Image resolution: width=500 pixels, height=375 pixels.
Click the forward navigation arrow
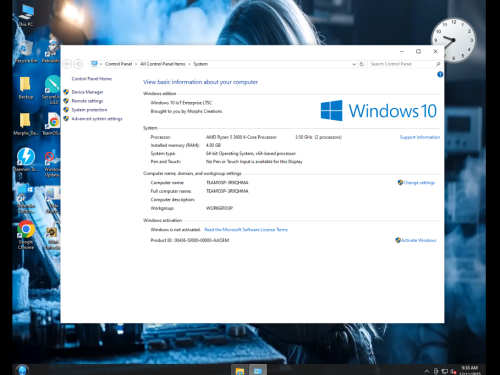coord(78,64)
